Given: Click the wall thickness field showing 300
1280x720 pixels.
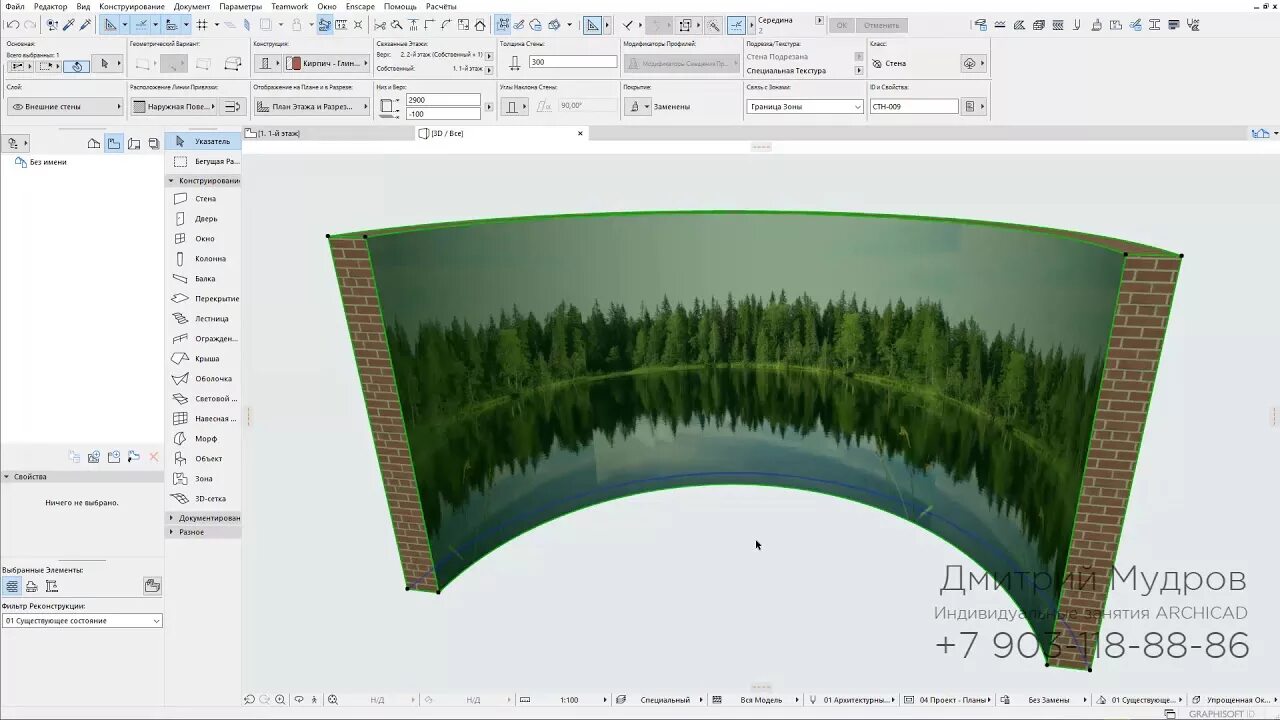Looking at the screenshot, I should [x=573, y=62].
